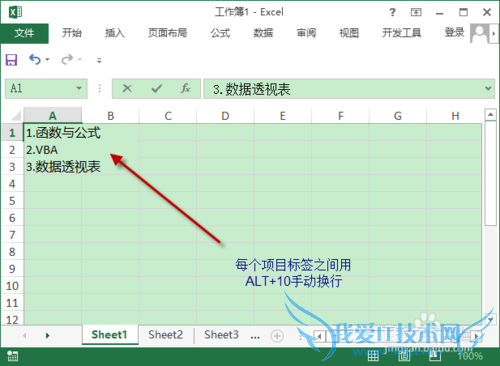Select column E header
This screenshot has width=500, height=366.
coord(283,116)
